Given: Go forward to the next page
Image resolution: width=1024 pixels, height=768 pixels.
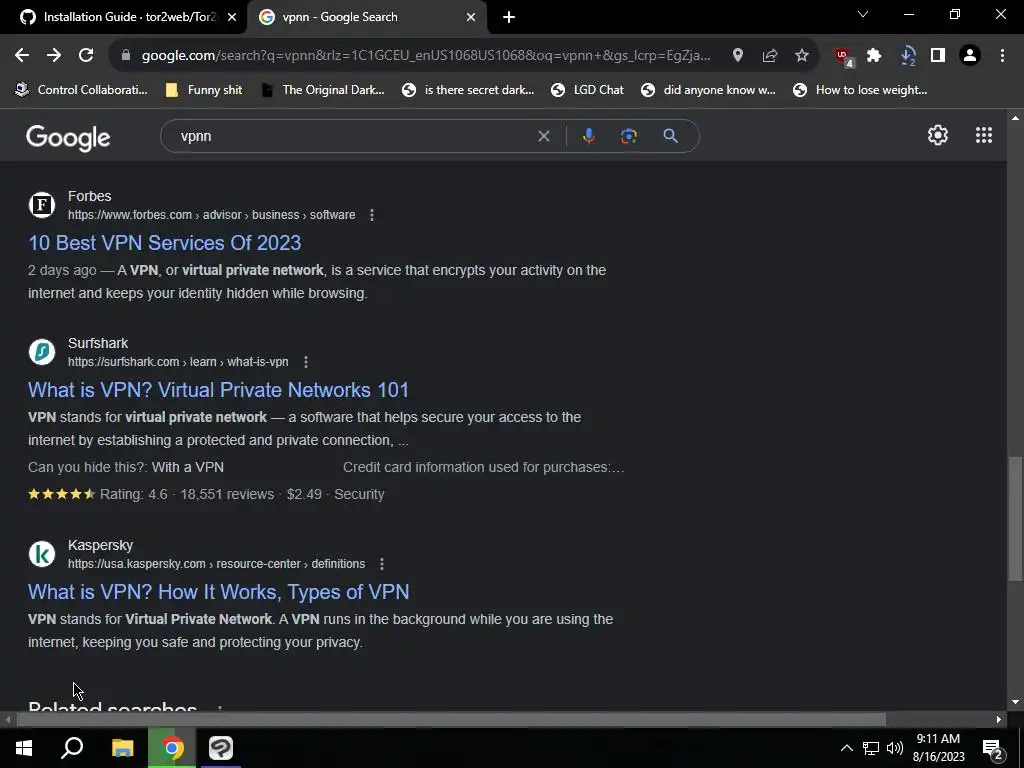Looking at the screenshot, I should coord(54,56).
